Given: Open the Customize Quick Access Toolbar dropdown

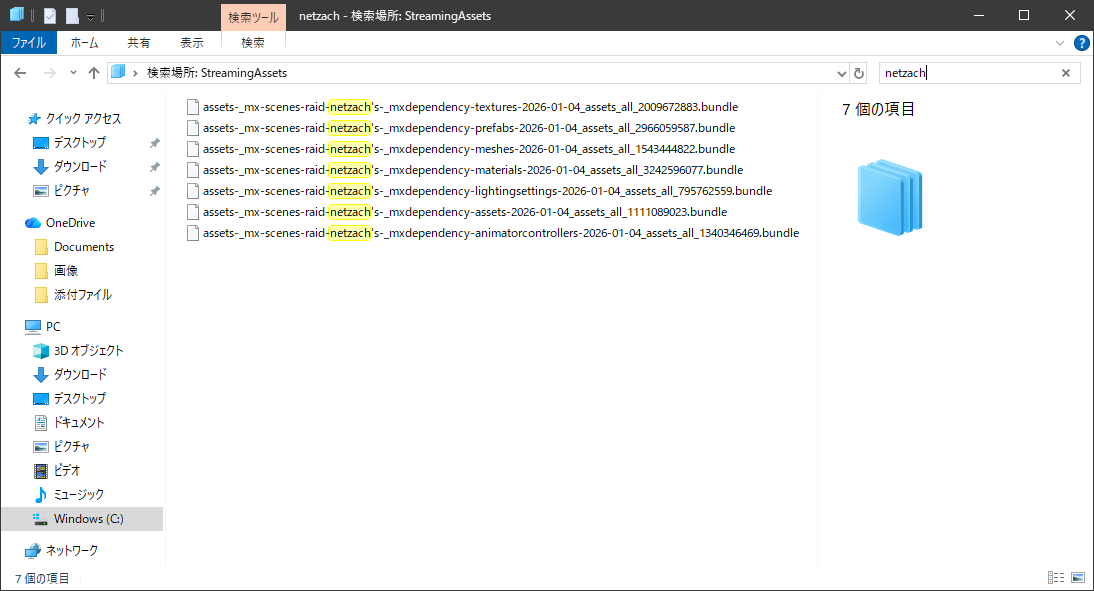Looking at the screenshot, I should [90, 17].
